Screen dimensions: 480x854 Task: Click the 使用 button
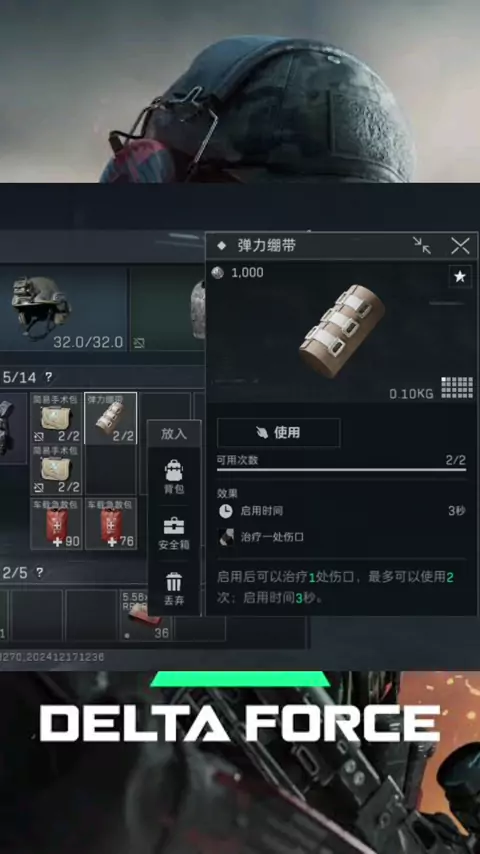(x=278, y=432)
